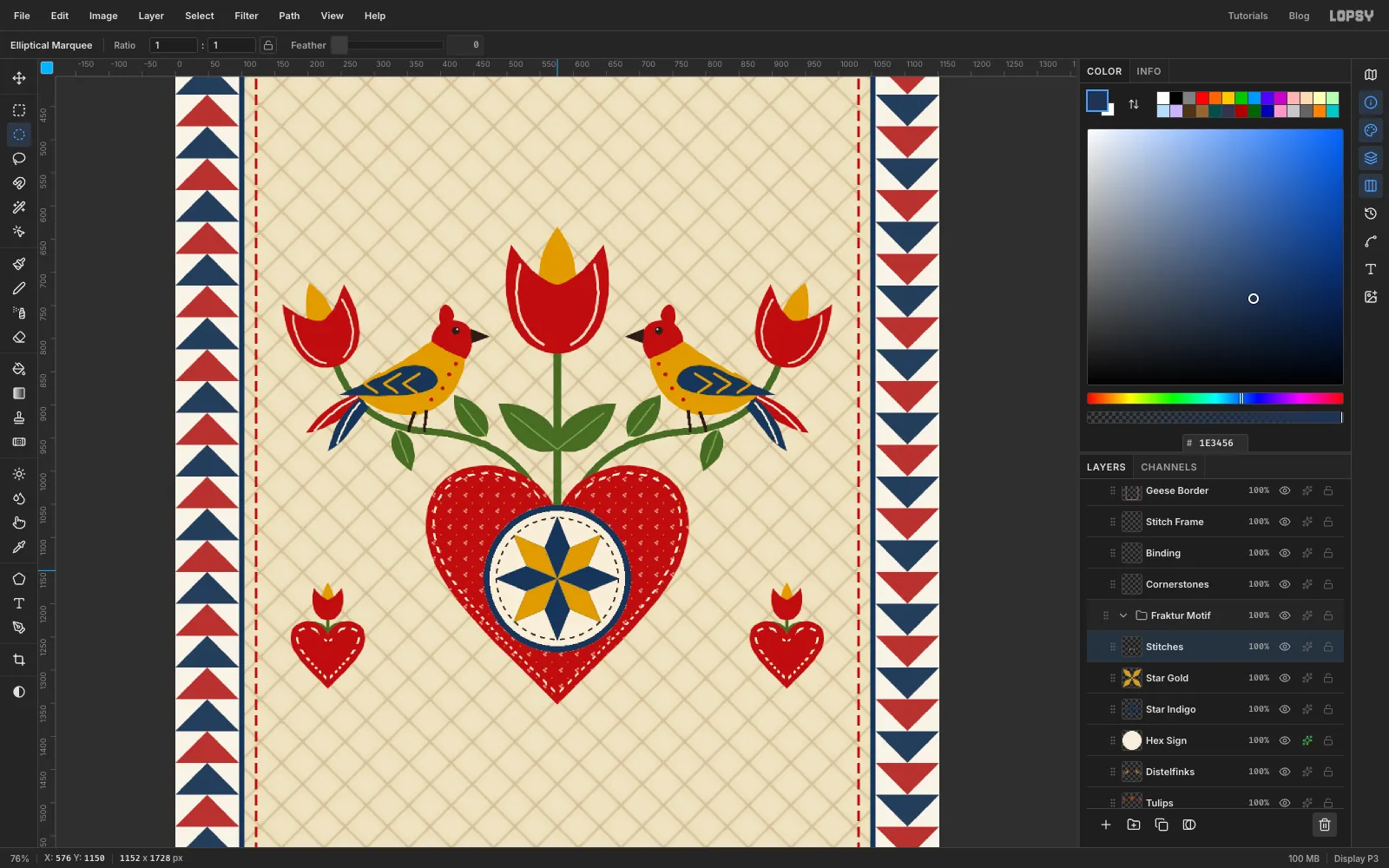Select the Crop tool
This screenshot has width=1389, height=868.
[19, 660]
